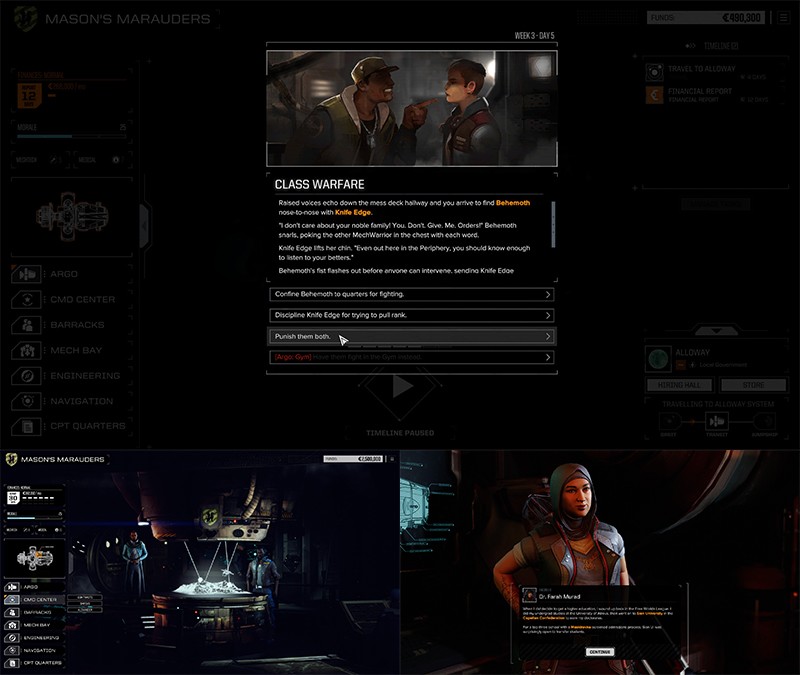
Task: Click the Travel to Alloway timeline icon
Action: click(x=654, y=70)
